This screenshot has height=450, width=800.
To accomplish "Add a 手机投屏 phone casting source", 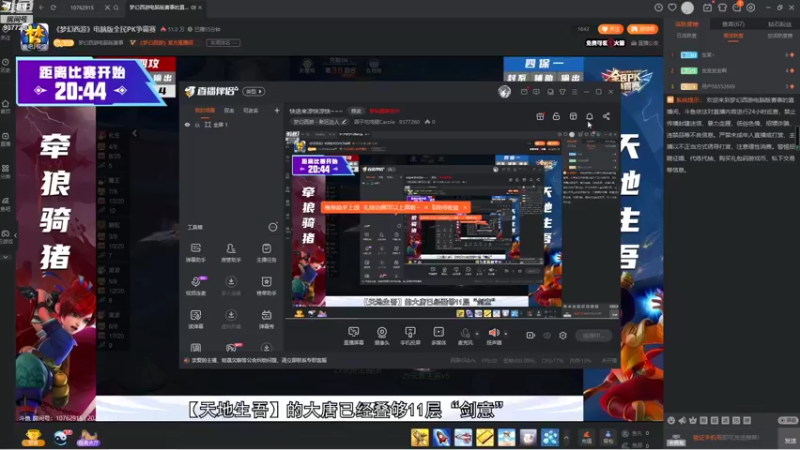I will (410, 336).
